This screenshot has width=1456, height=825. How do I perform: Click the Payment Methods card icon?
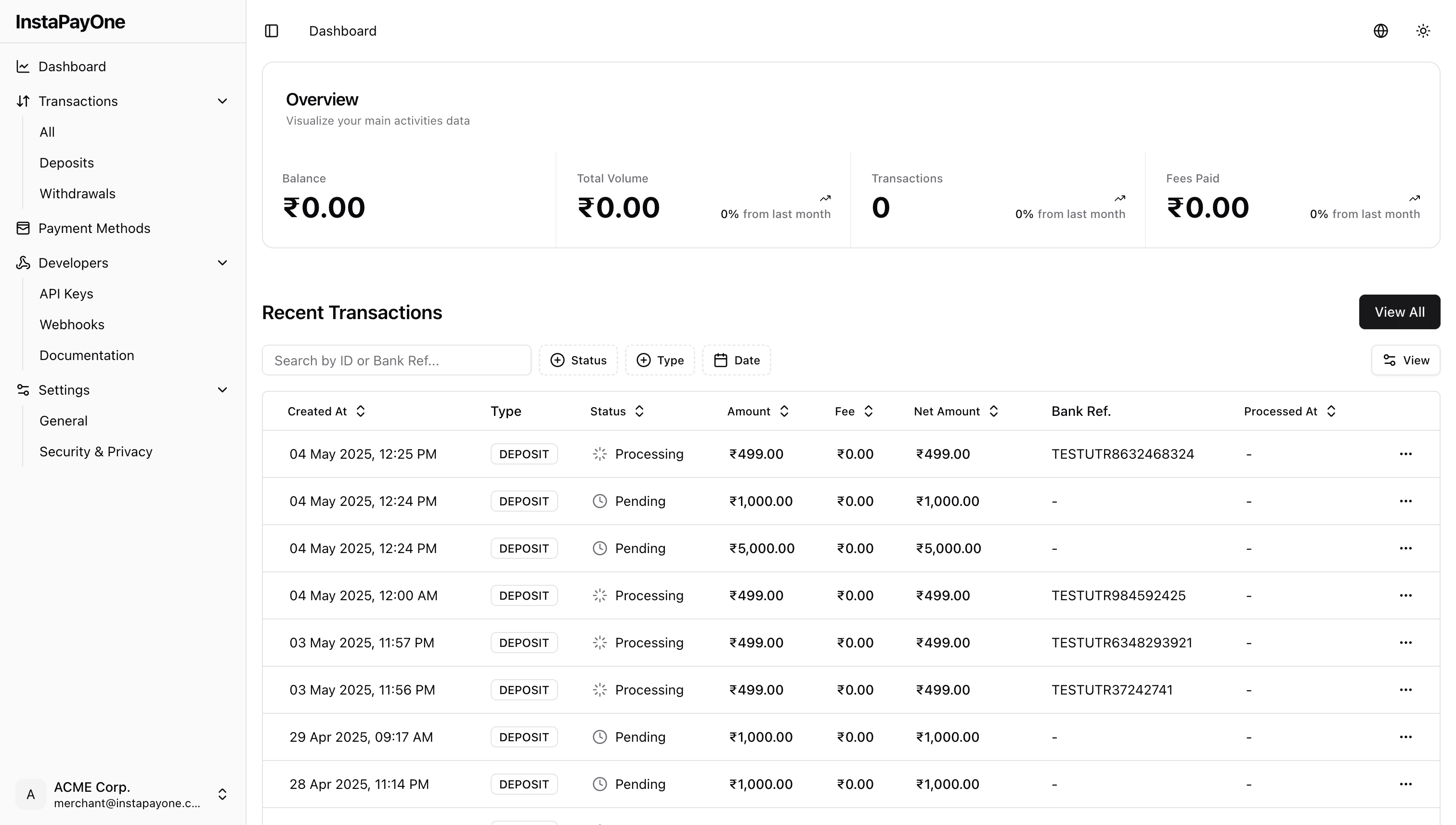(23, 228)
